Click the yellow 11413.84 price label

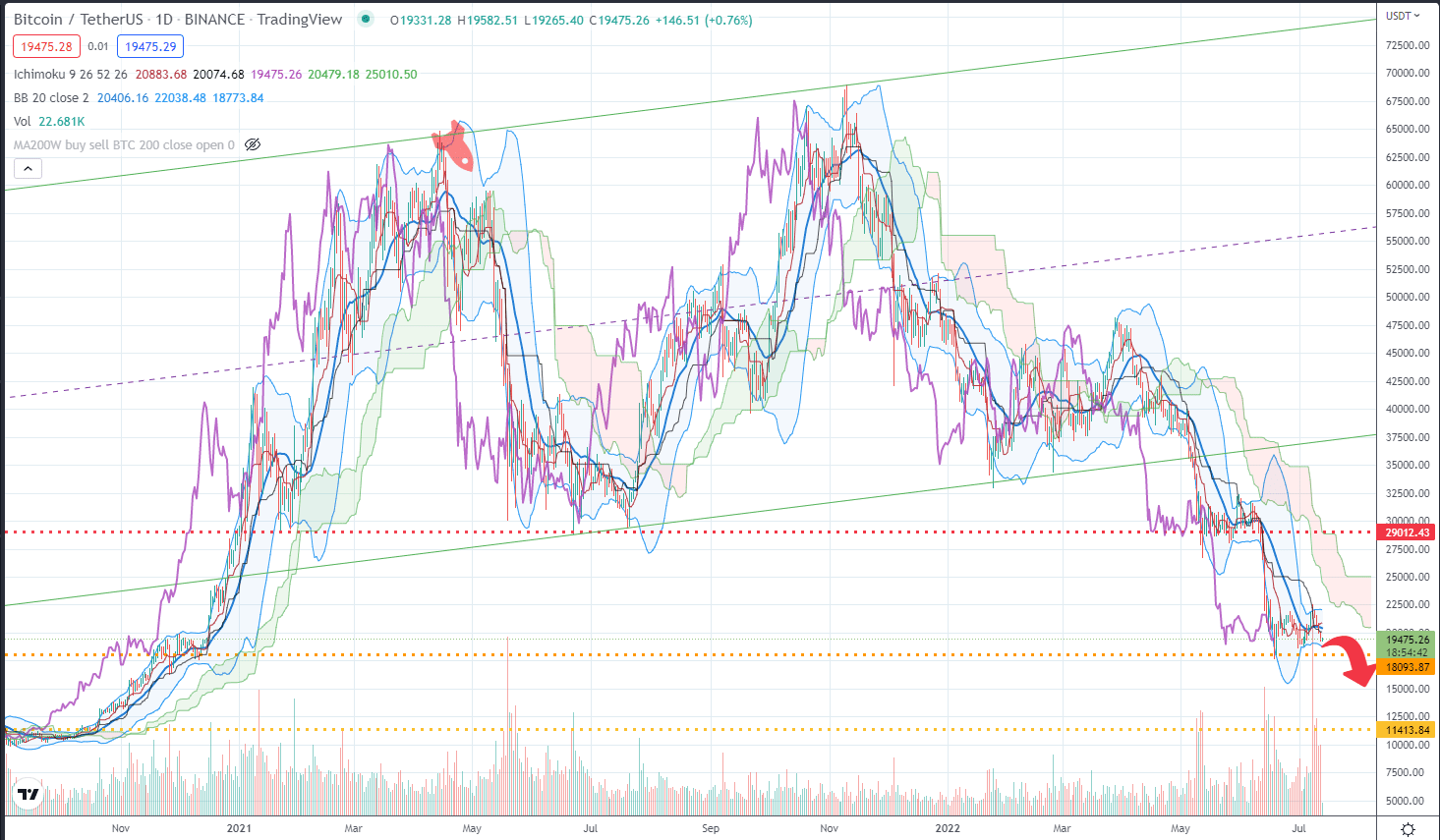click(x=1408, y=730)
